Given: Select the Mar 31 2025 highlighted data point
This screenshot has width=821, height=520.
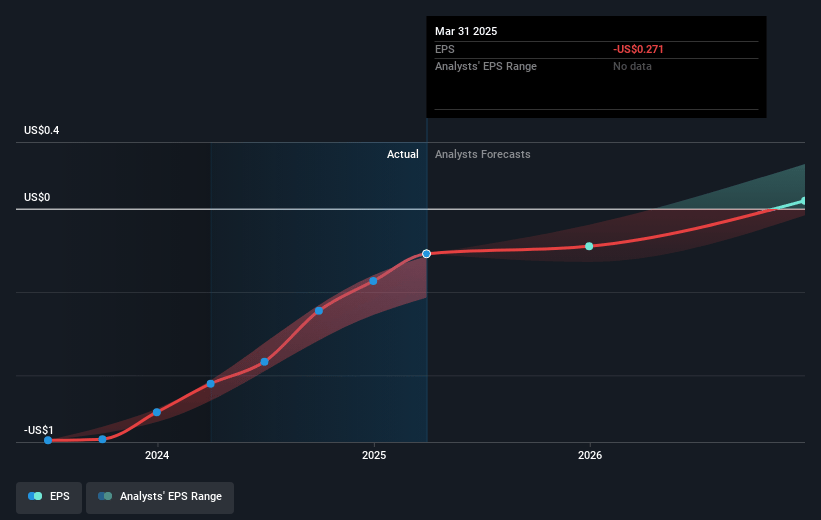Looking at the screenshot, I should (x=426, y=254).
